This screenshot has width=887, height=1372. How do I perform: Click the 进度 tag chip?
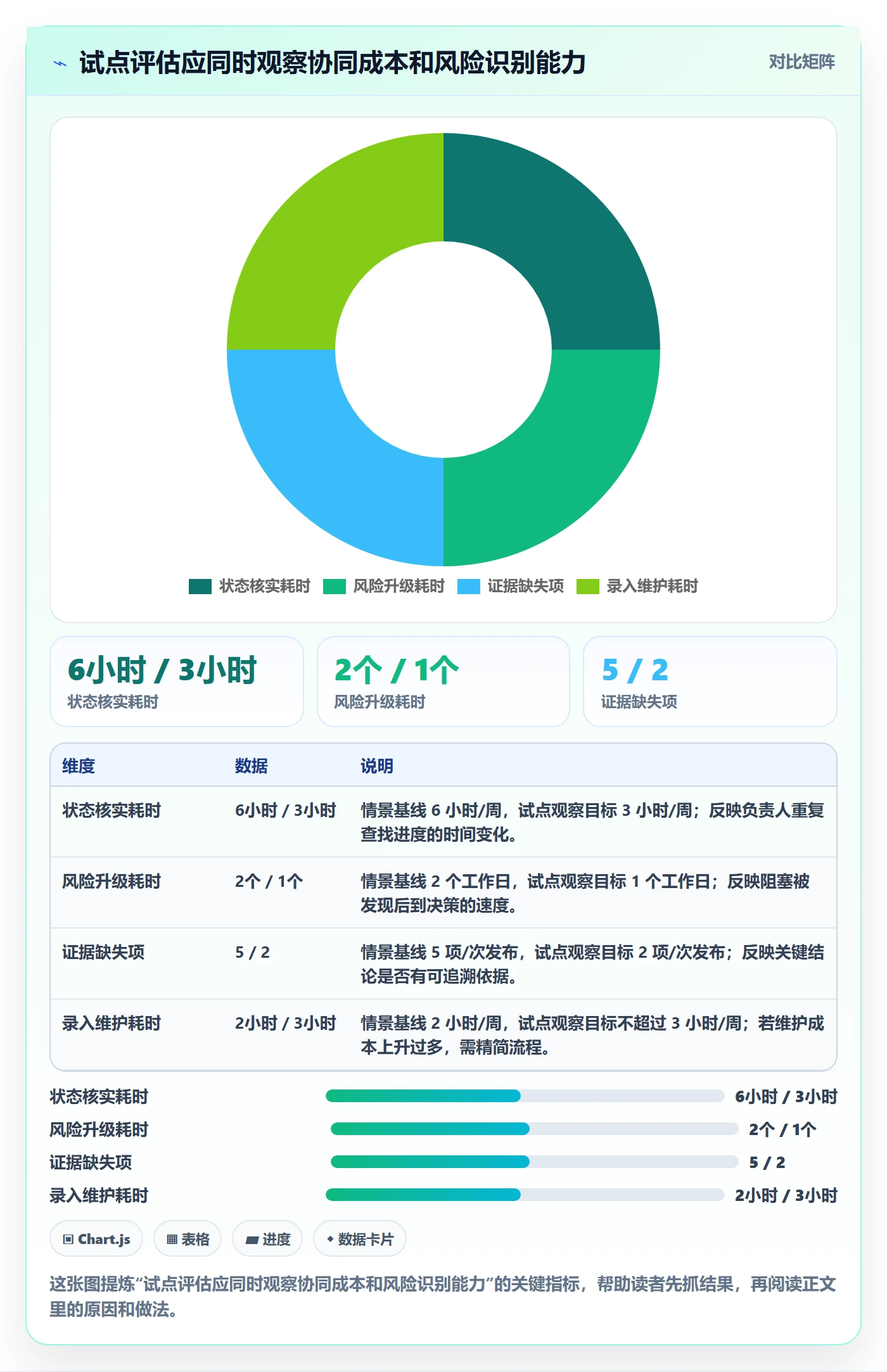pos(267,1238)
